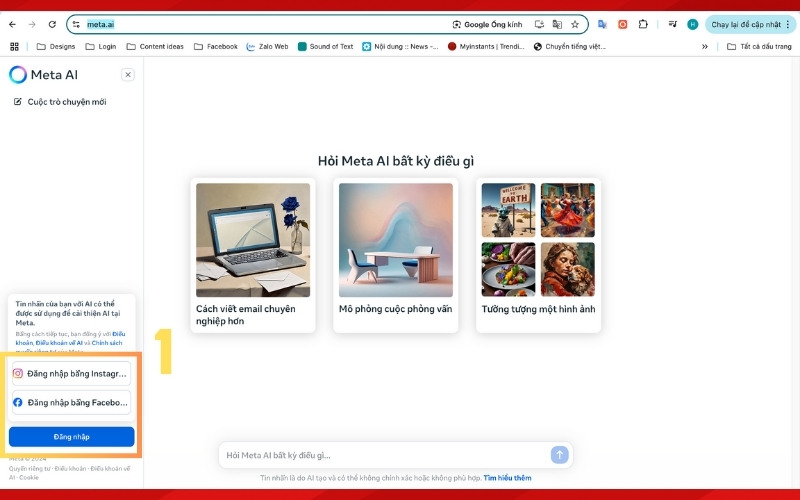Open the Zalo Web bookmark
The width and height of the screenshot is (800, 500).
pos(267,46)
